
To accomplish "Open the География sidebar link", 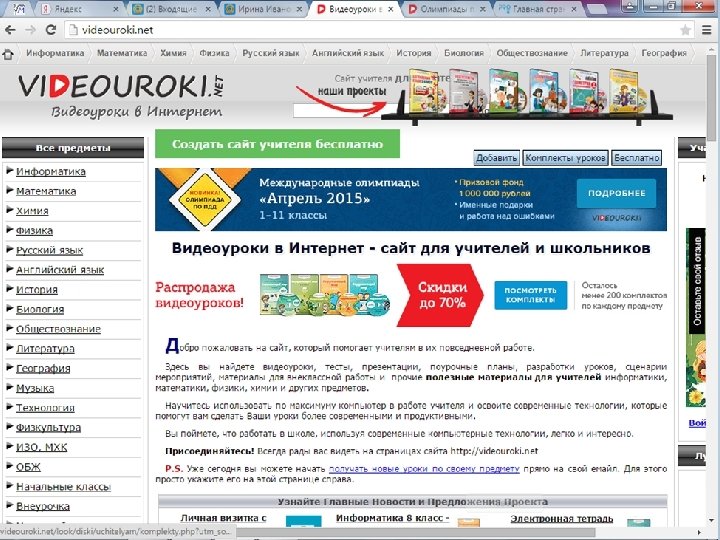I will [43, 369].
